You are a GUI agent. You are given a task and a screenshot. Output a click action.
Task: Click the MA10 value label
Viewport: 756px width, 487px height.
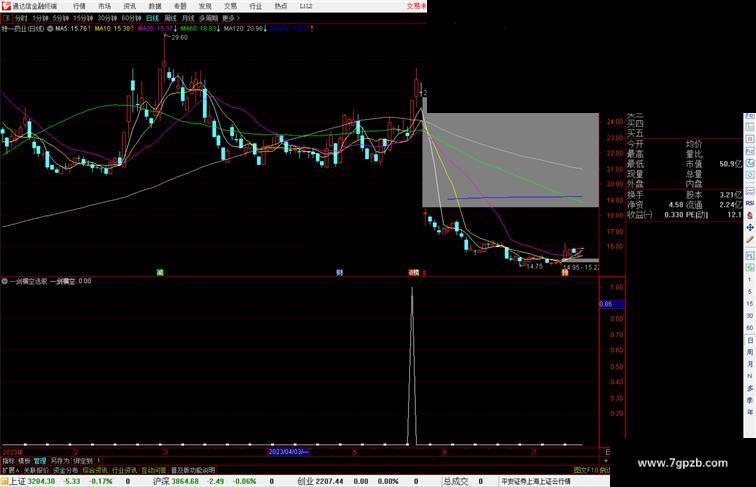click(x=113, y=29)
